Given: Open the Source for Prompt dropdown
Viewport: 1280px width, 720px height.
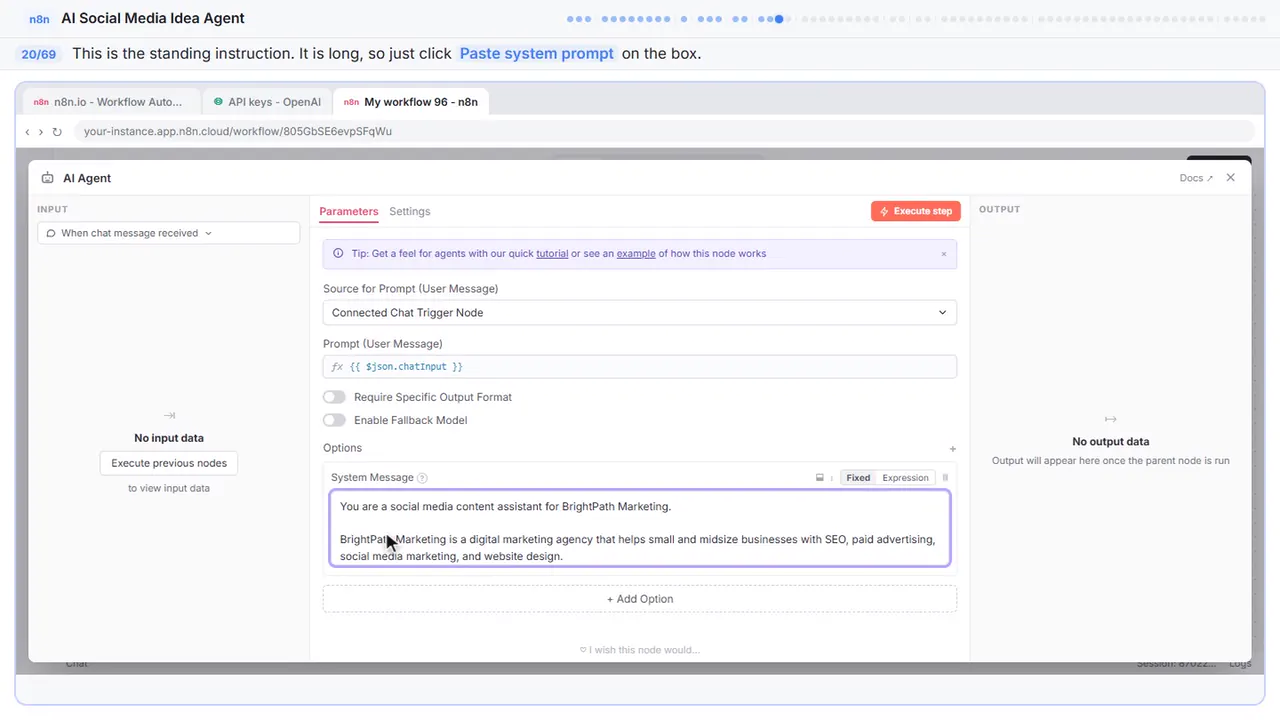Looking at the screenshot, I should pos(640,313).
